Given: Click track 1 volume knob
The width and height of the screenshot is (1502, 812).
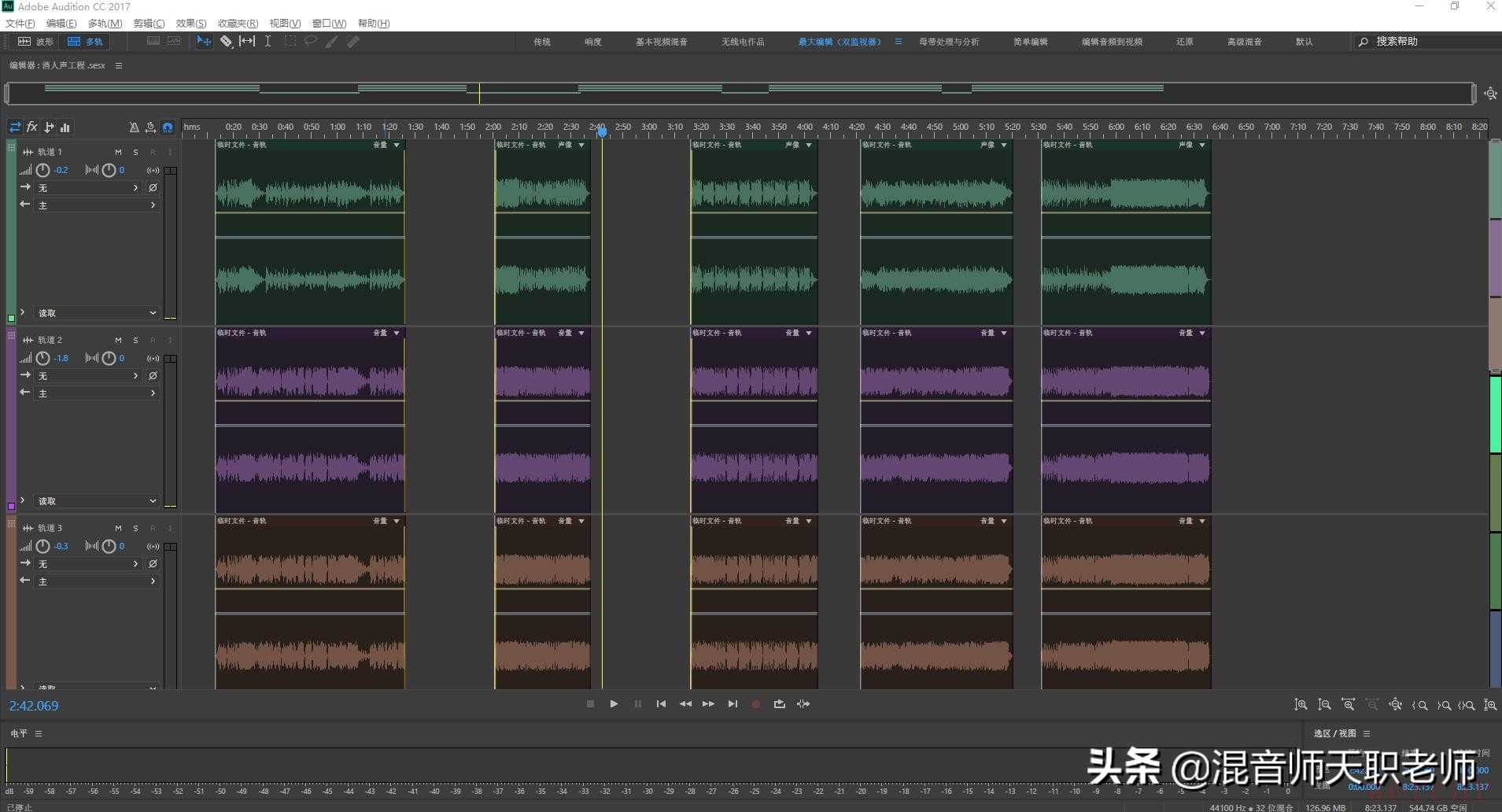Looking at the screenshot, I should click(43, 170).
